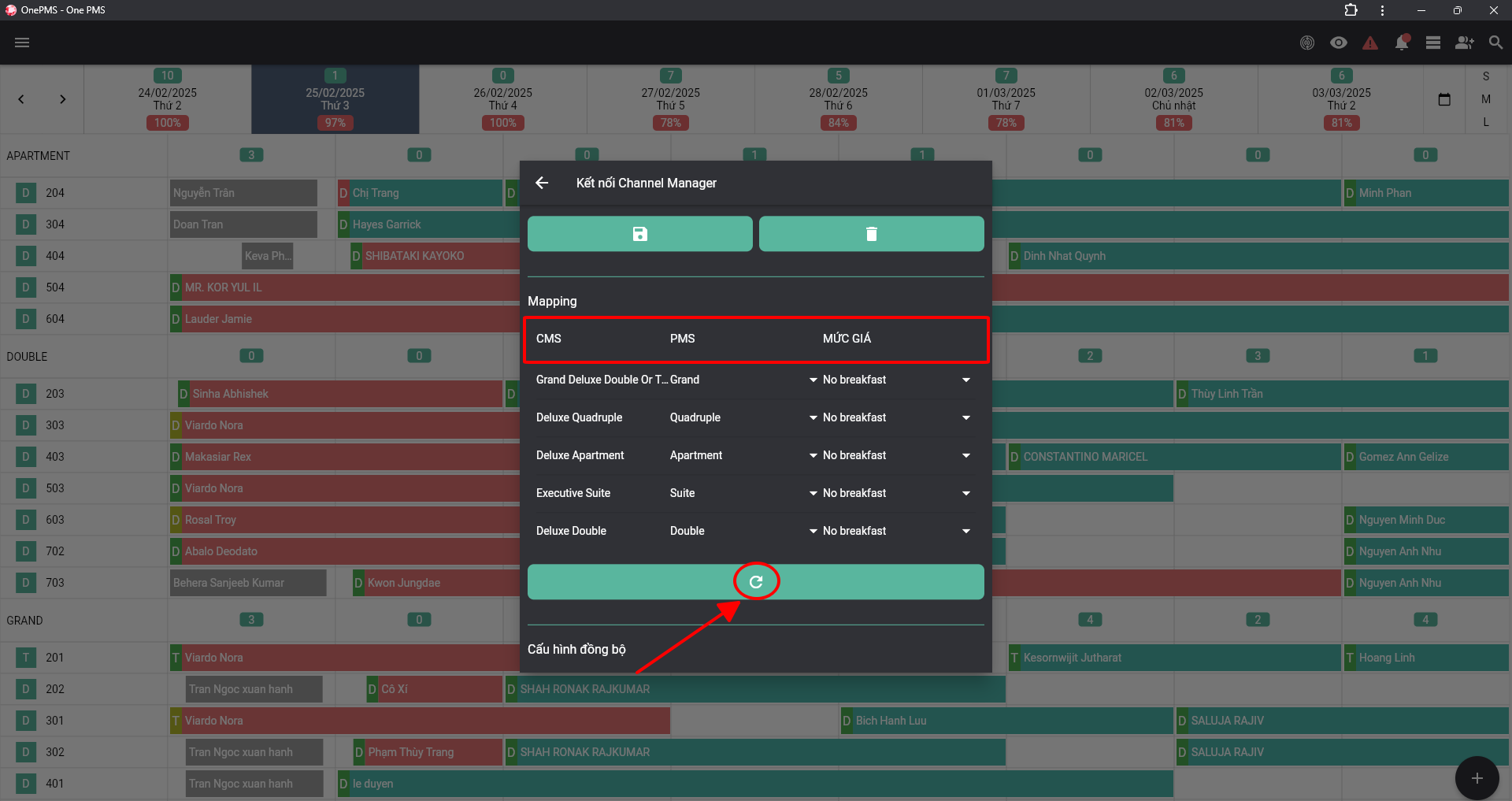Switch to M row size option

tap(1486, 99)
